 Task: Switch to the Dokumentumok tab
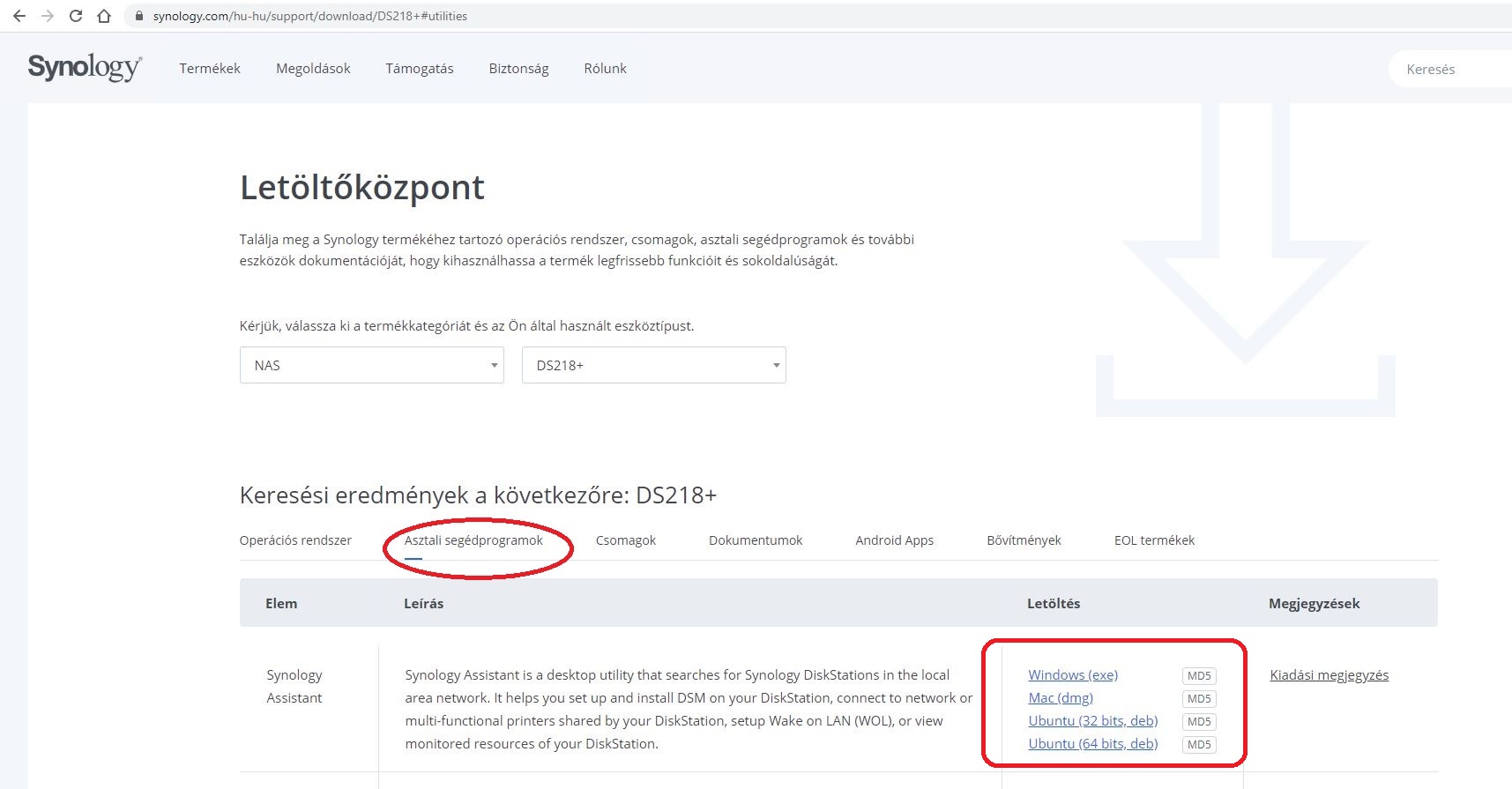tap(756, 540)
